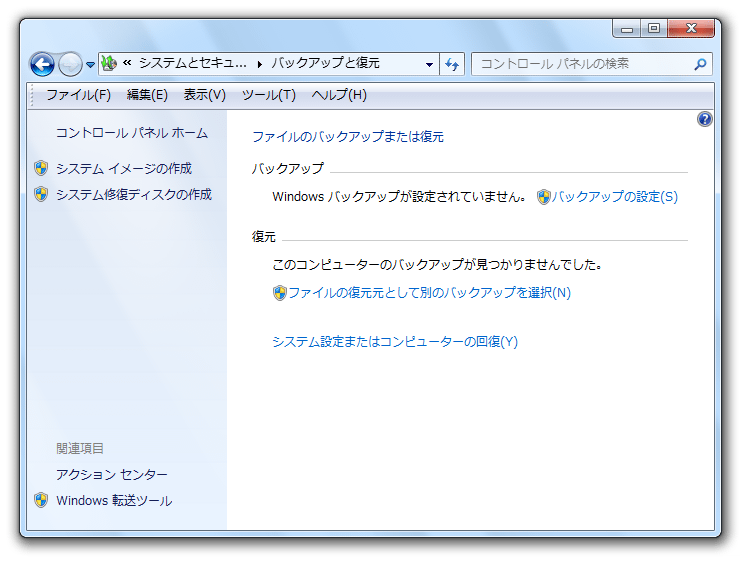Viewport: 745px width, 562px height.
Task: Click the refresh button beside address bar
Action: tap(452, 64)
